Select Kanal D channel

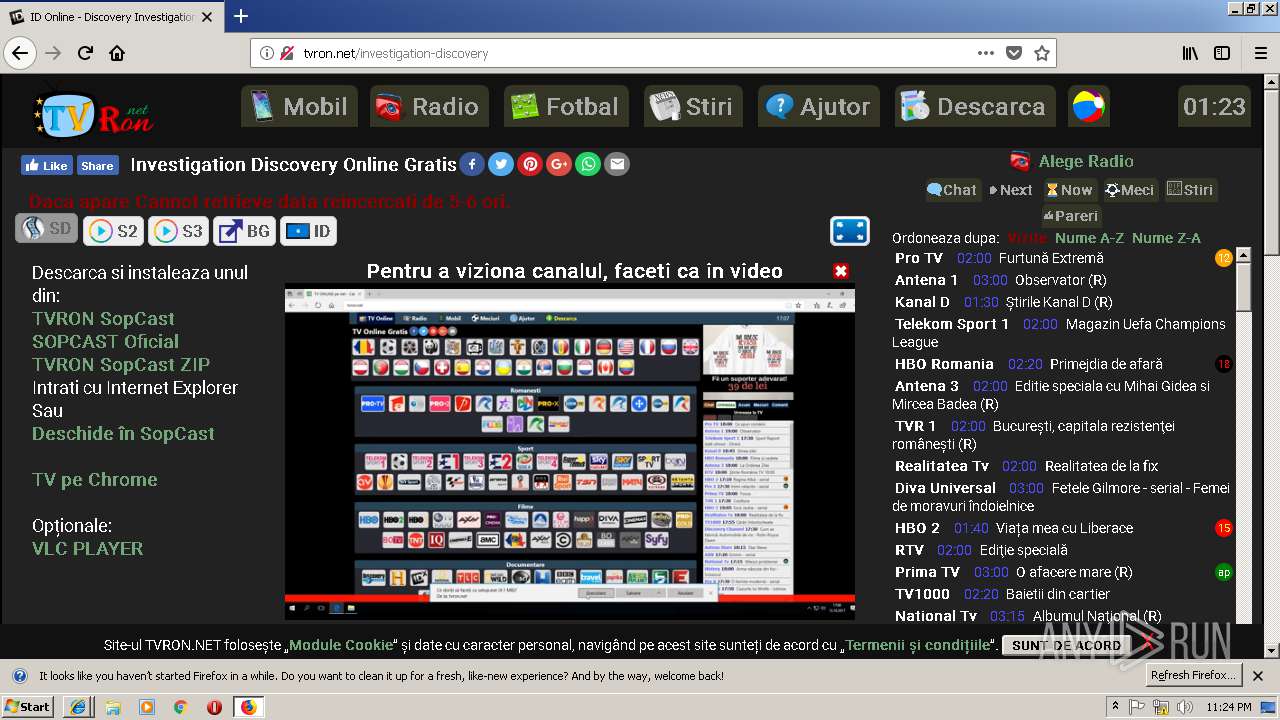[x=922, y=302]
